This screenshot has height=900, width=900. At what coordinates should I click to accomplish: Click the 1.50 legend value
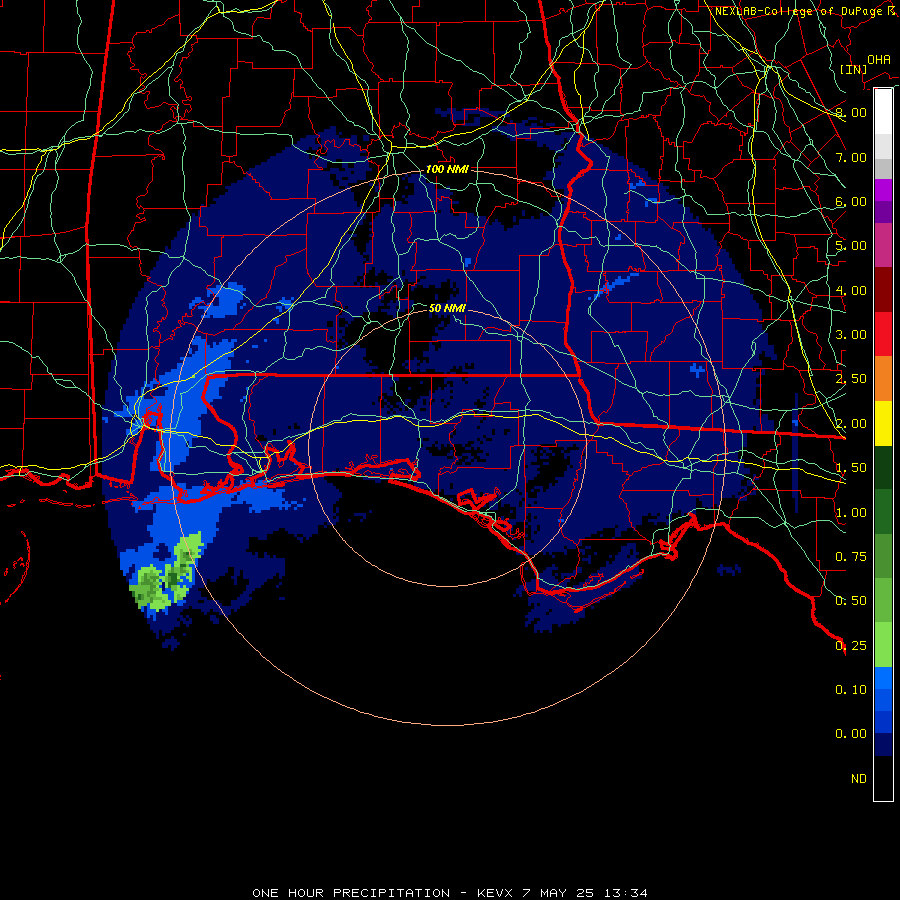tap(851, 468)
